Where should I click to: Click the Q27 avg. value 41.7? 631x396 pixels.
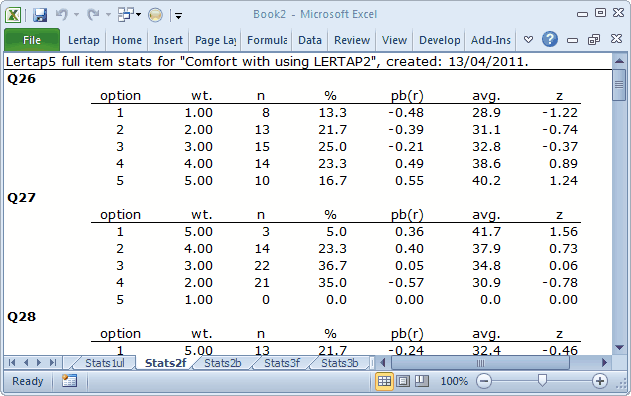pos(486,232)
